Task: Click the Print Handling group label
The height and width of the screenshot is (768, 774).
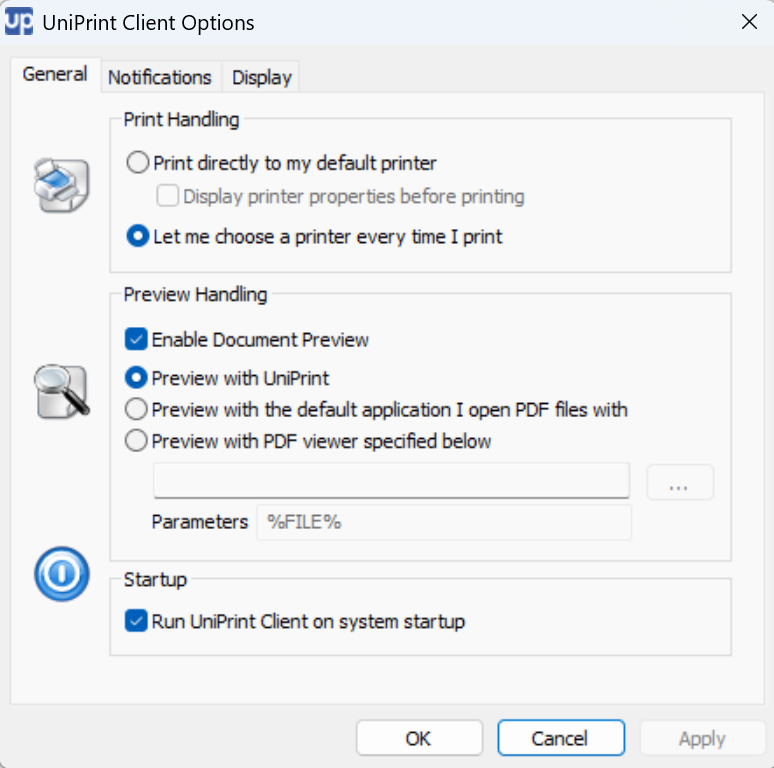Action: point(181,119)
